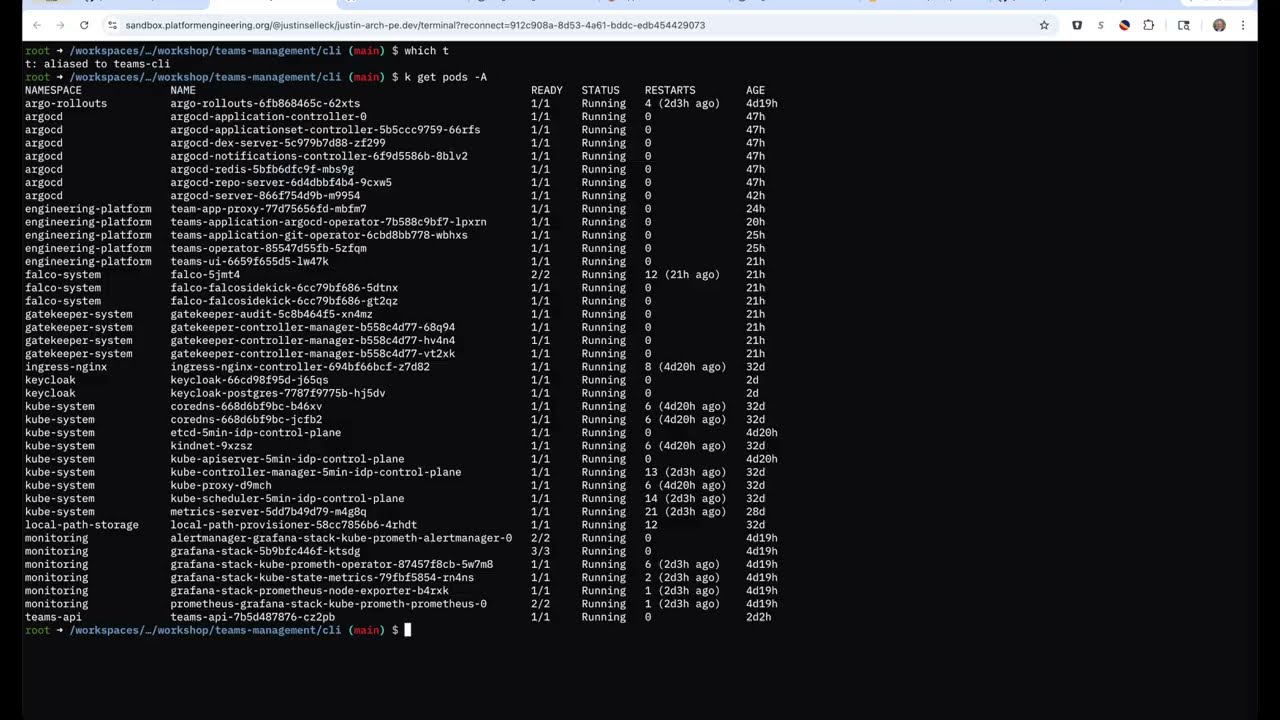Select pod argocd-applicationset-controller-5b5ccc9759-66rfs
Screen dimensions: 1280x720
(x=325, y=130)
